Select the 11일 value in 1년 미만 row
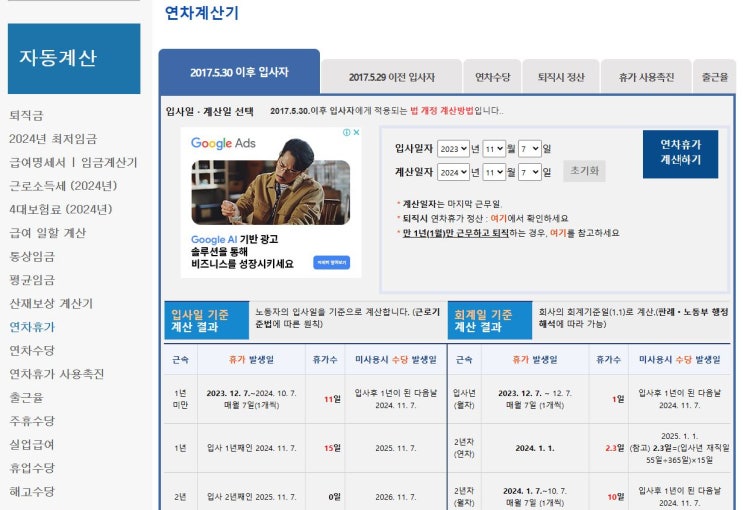 point(332,399)
